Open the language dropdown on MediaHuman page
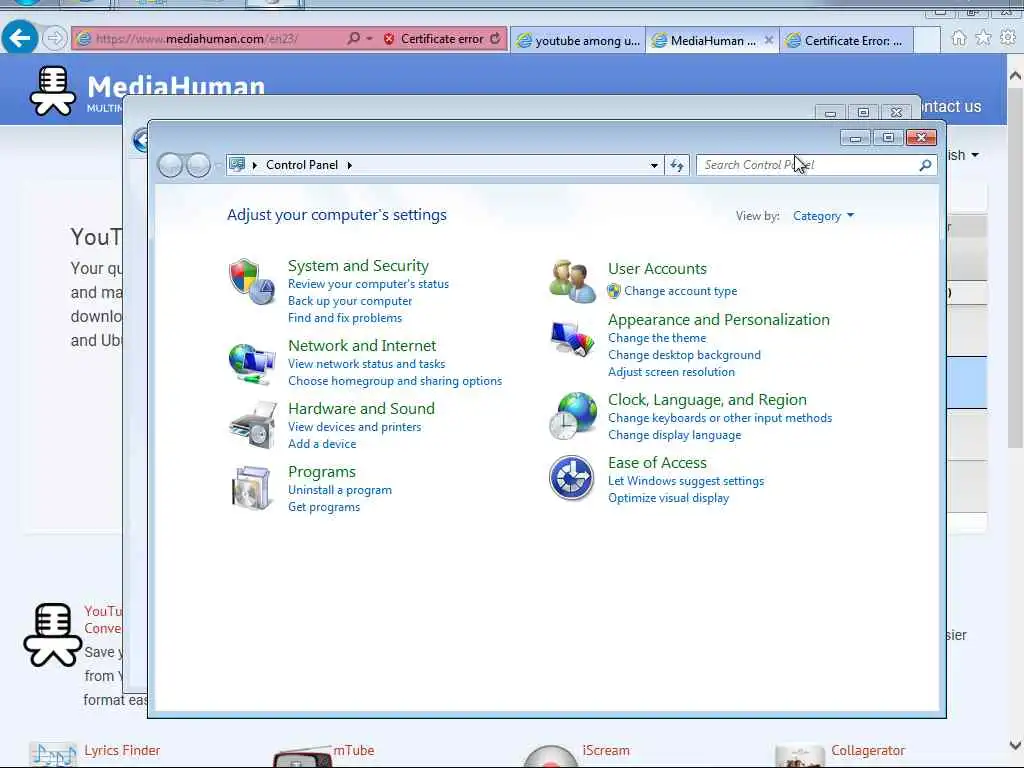 pyautogui.click(x=963, y=155)
